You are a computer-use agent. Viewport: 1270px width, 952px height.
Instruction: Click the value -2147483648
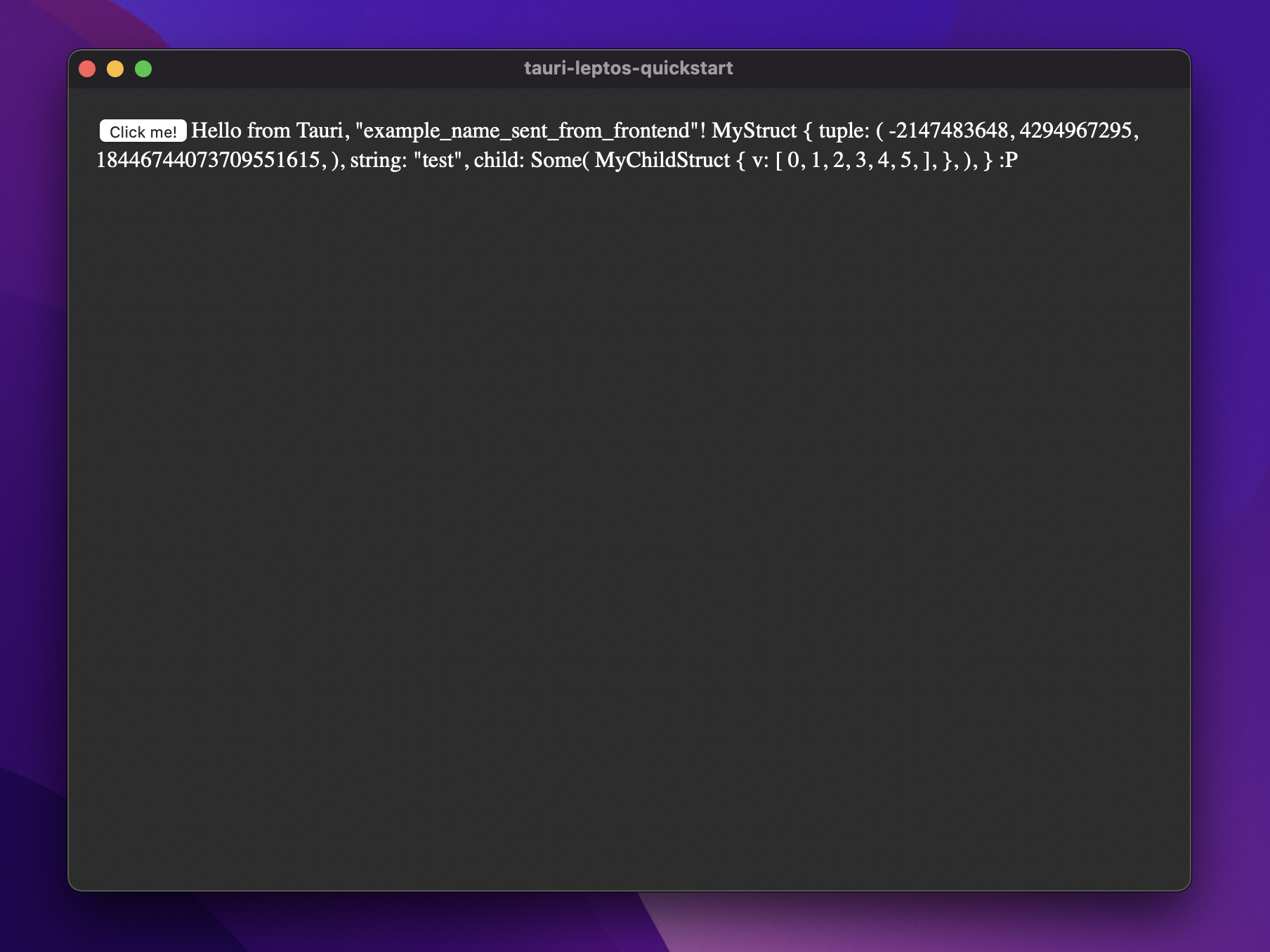(x=948, y=131)
